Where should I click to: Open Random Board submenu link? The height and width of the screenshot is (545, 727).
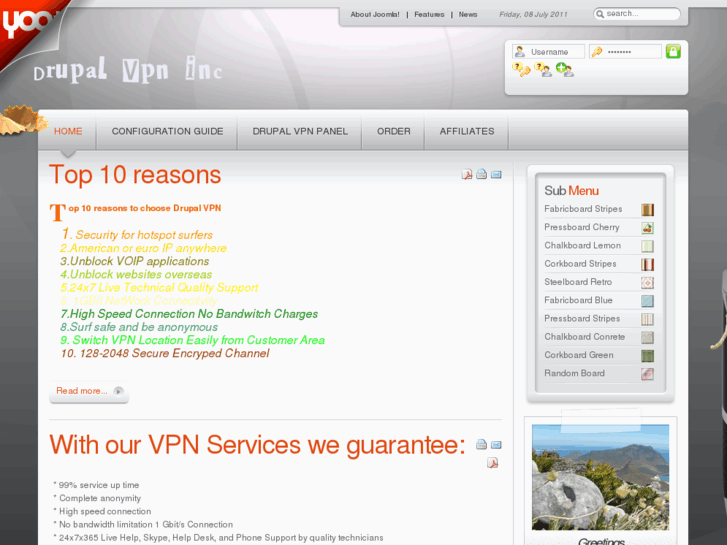[x=574, y=373]
